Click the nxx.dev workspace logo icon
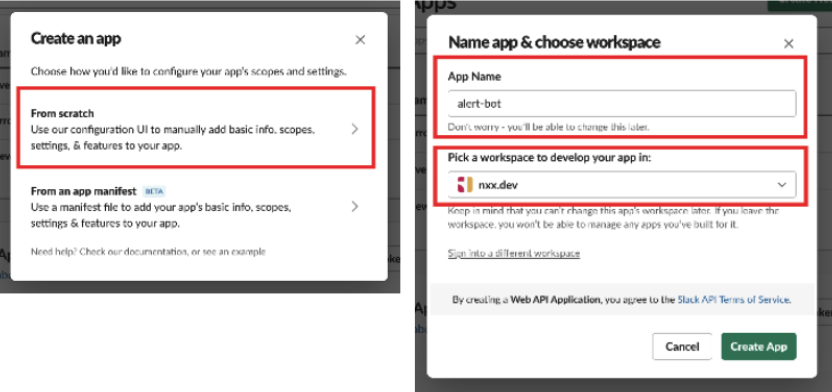 [x=465, y=185]
